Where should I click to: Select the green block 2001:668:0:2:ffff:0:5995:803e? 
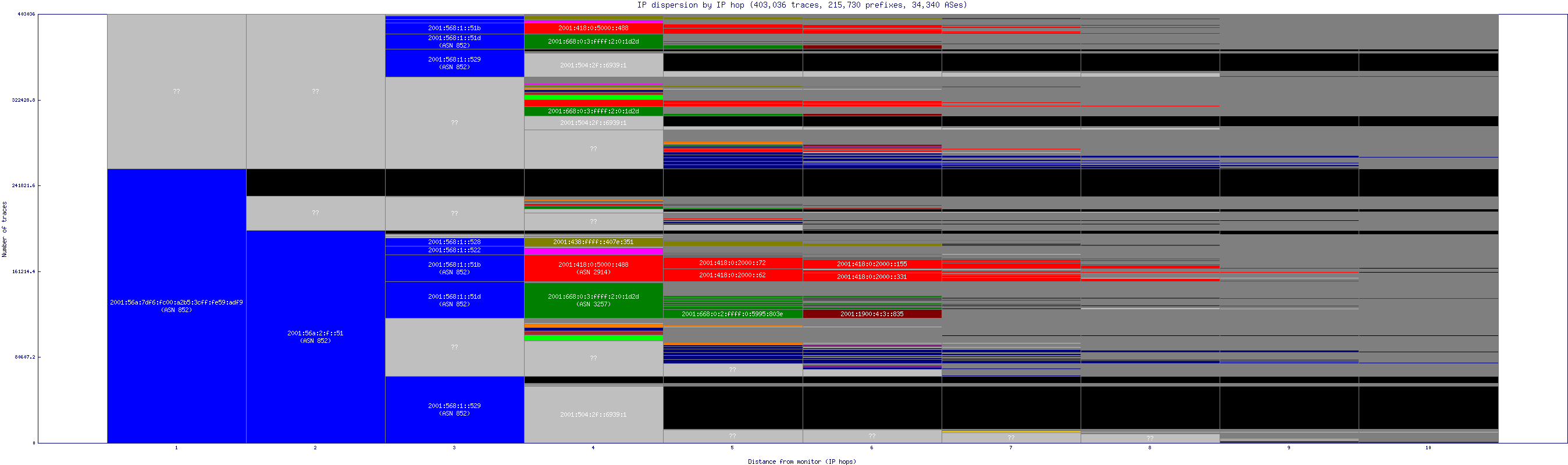pyautogui.click(x=732, y=314)
